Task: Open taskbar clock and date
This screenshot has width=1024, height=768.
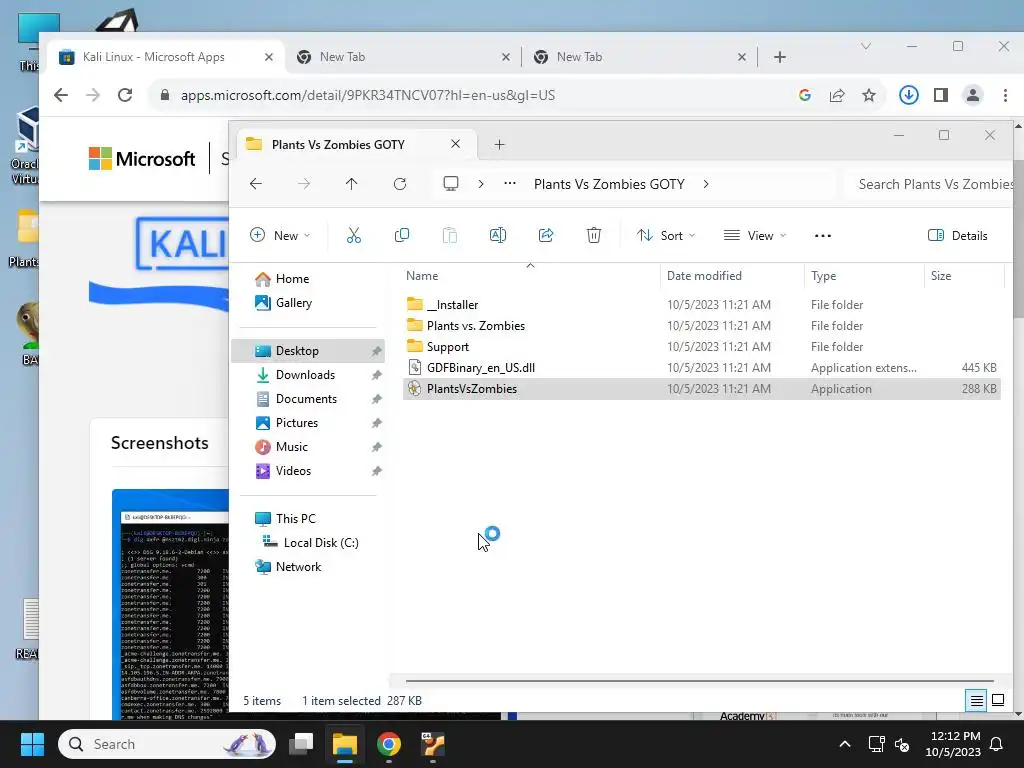Action: point(955,744)
